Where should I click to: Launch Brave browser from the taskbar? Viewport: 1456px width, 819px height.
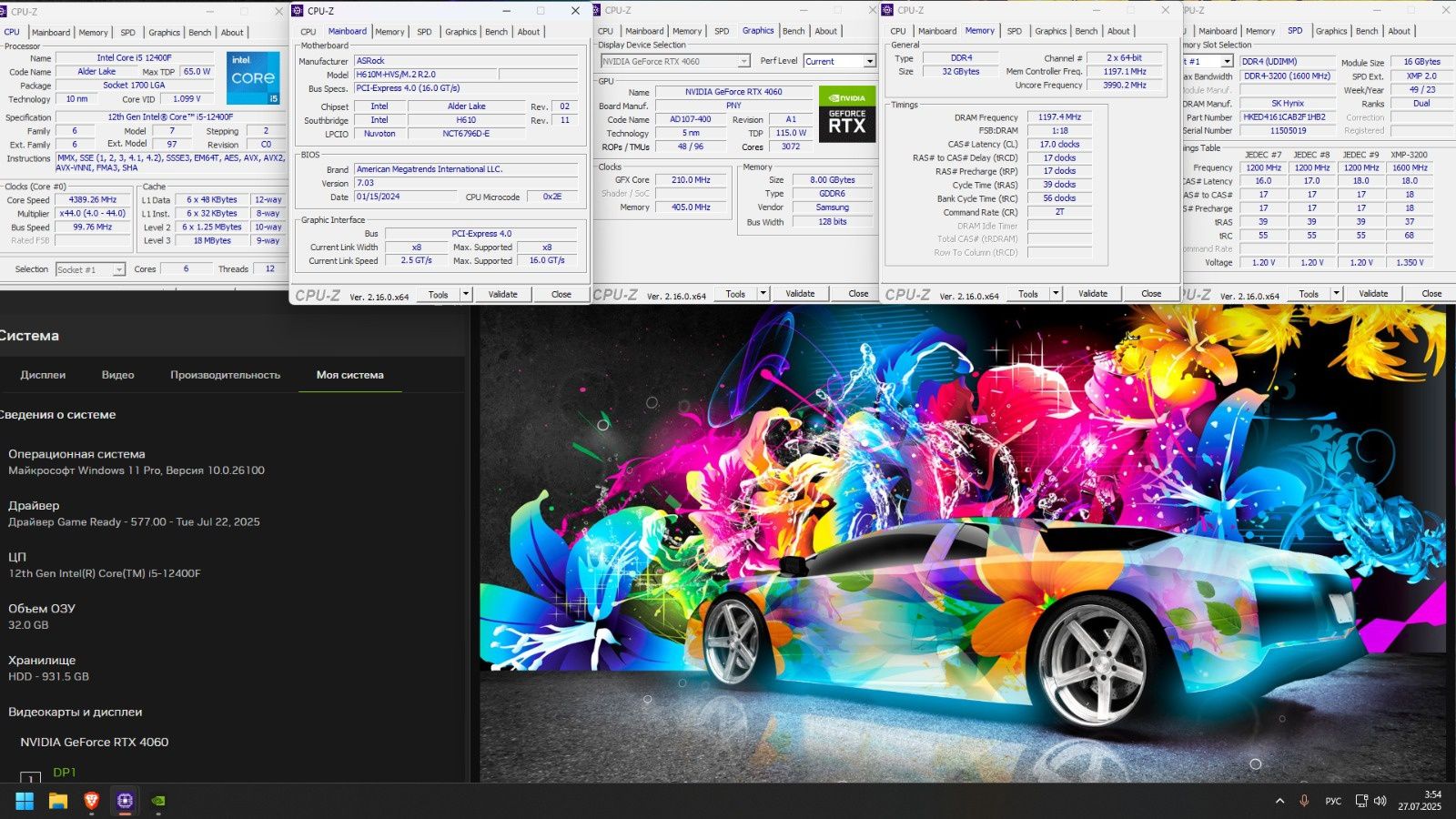(91, 801)
